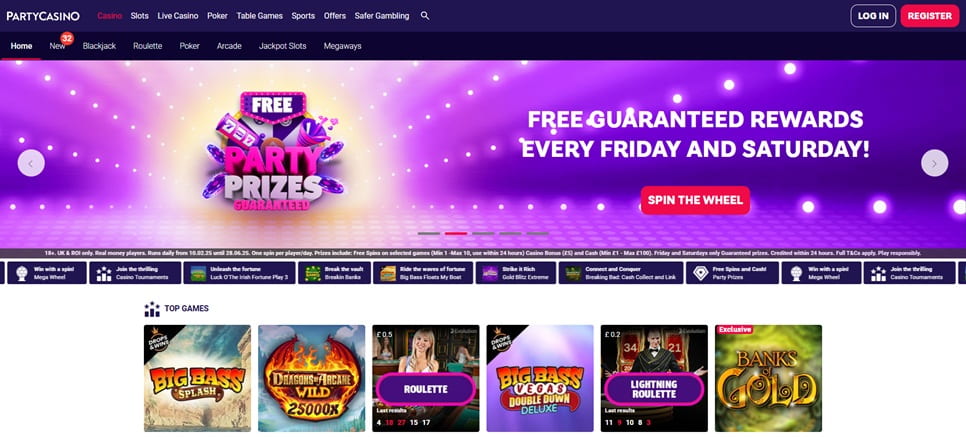Switch to the New games tab
This screenshot has height=437, width=966.
57,46
